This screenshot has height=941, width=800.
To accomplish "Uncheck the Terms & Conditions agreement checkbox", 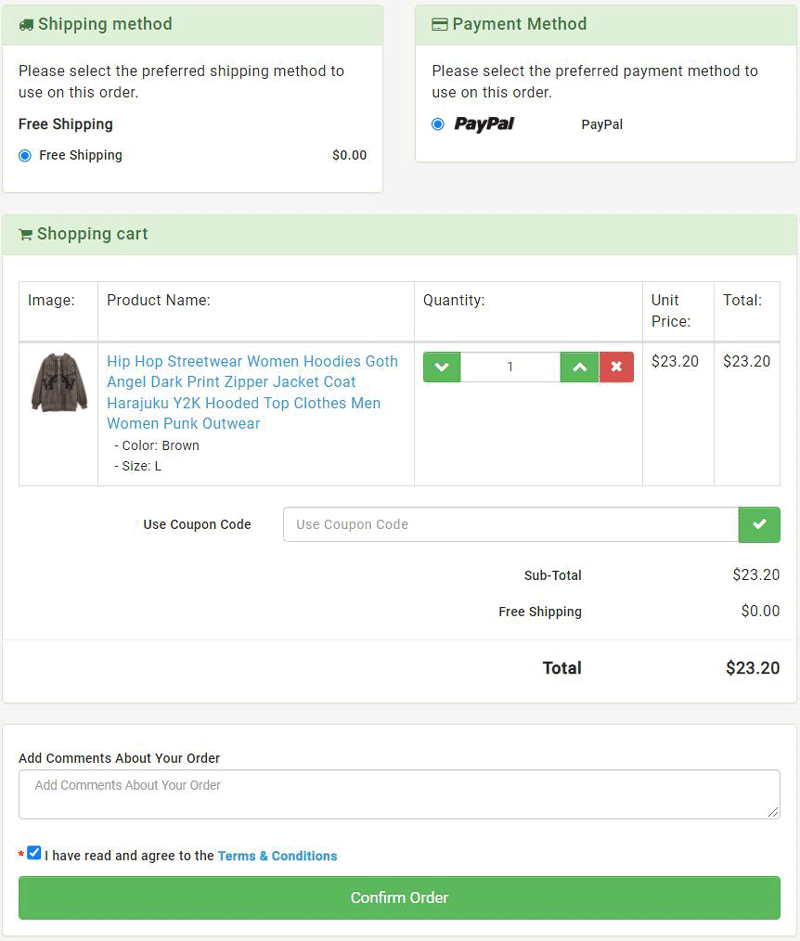I will pos(35,853).
